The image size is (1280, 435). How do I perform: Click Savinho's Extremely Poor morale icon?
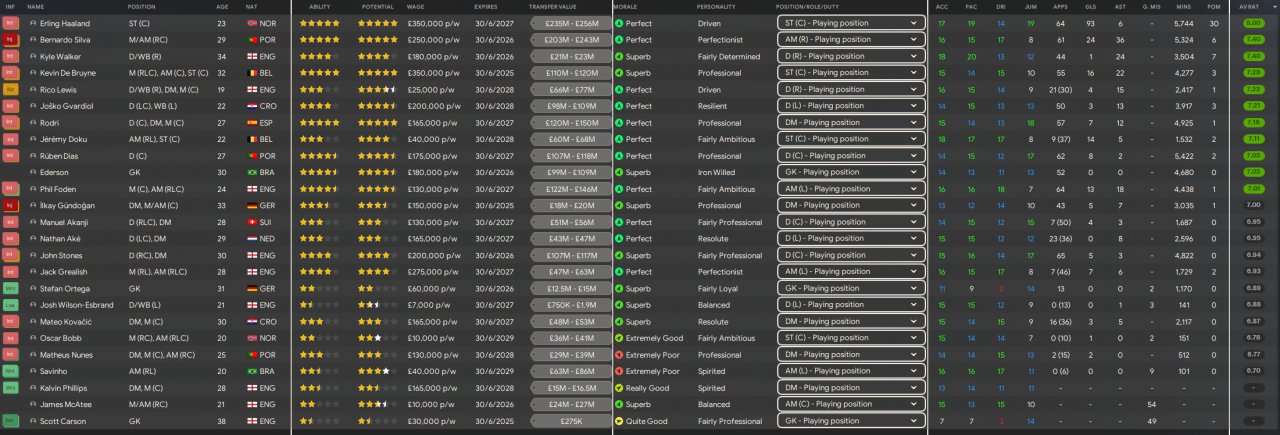tap(619, 371)
